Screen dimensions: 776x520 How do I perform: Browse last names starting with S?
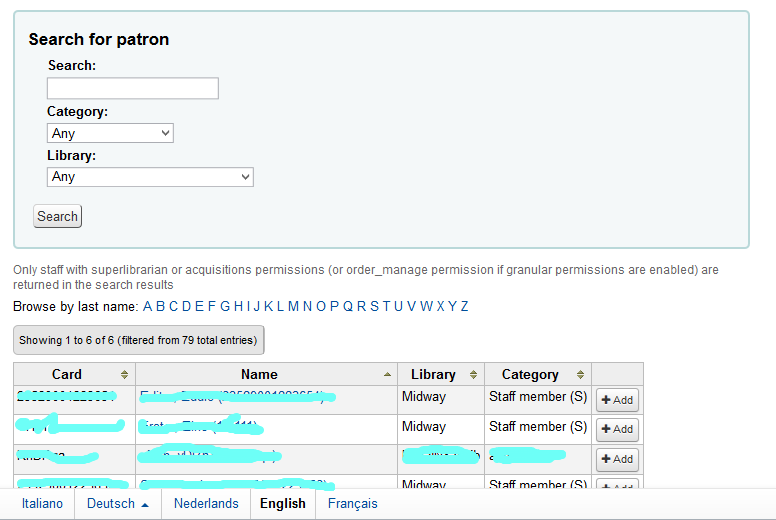click(375, 306)
